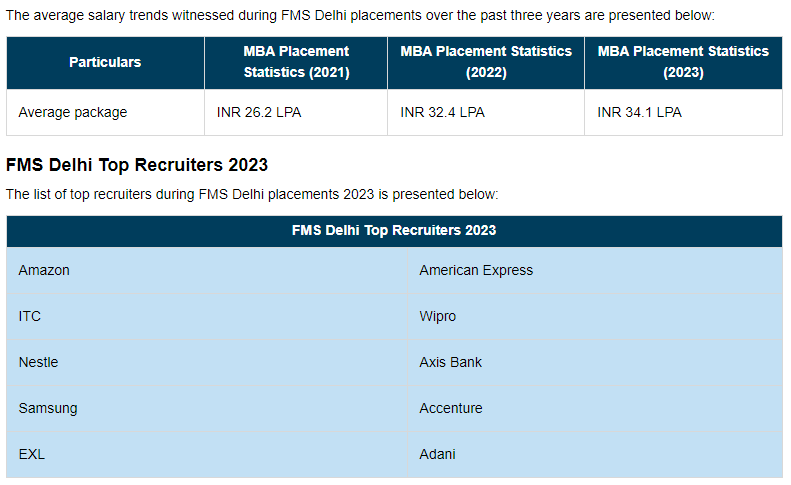Click the recruiters table header bar
791x485 pixels.
(394, 230)
